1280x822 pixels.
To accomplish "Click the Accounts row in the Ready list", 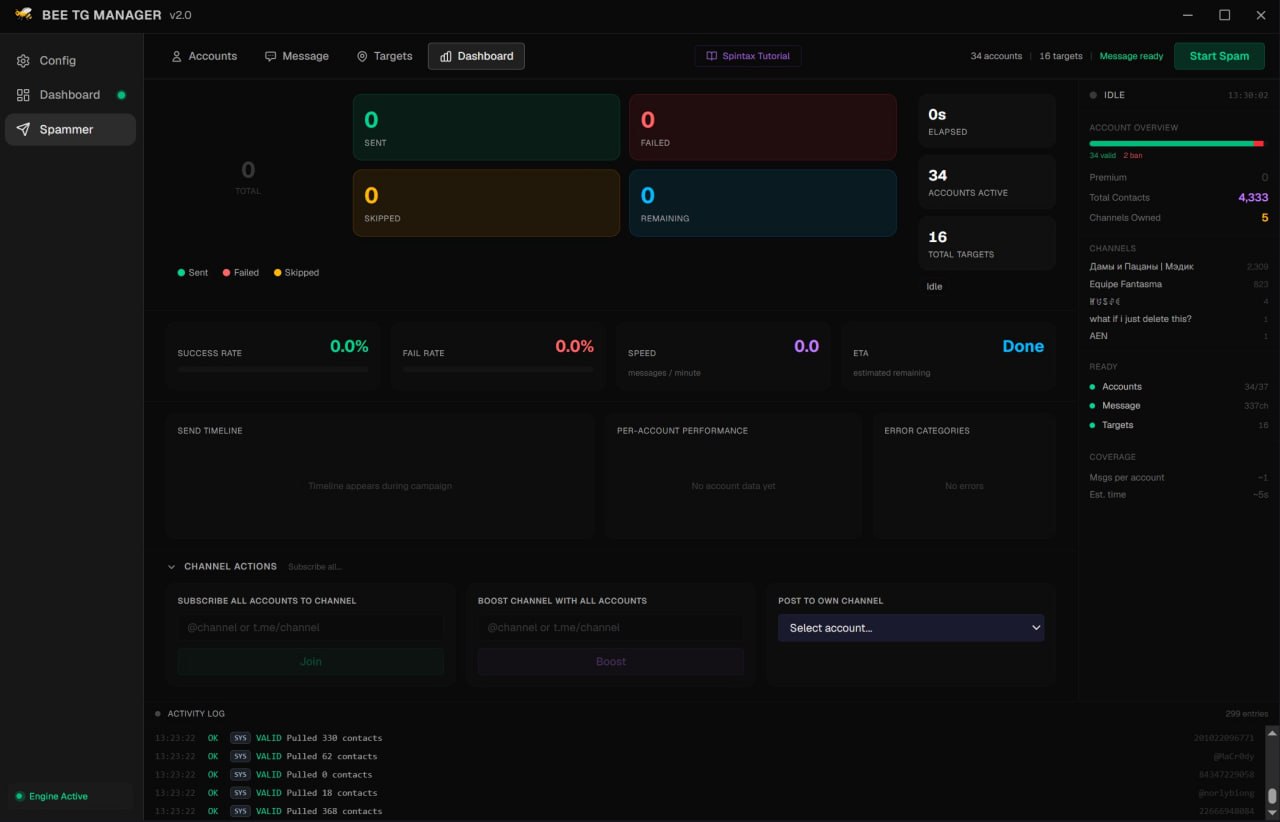I will coord(1179,387).
